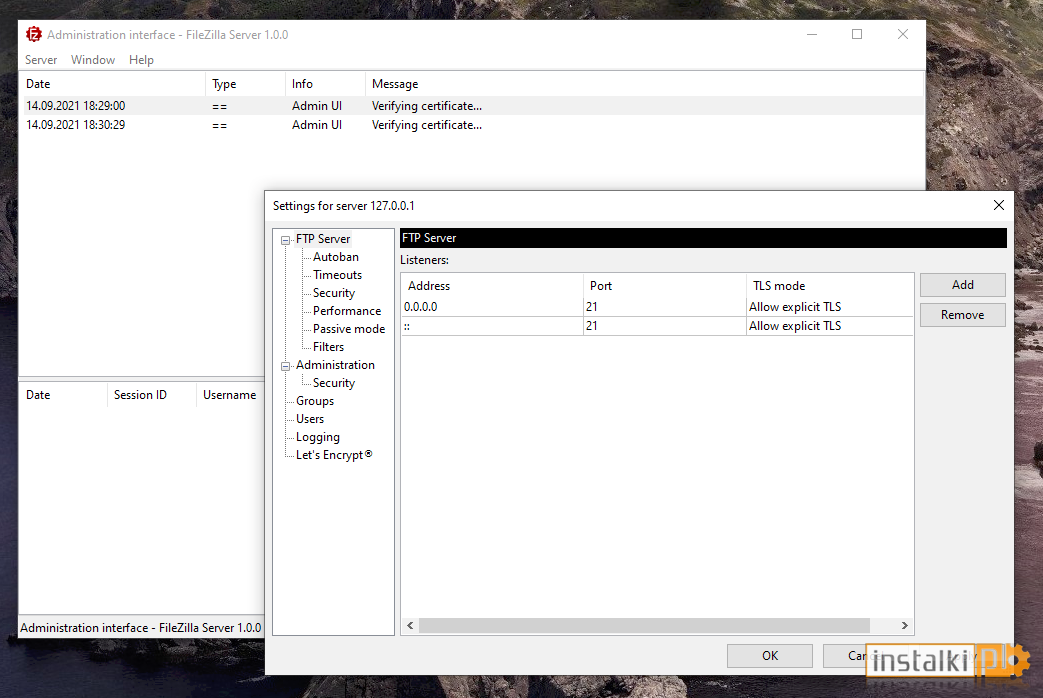The height and width of the screenshot is (698, 1043).
Task: Select the :: IPv6 listener address cell
Action: click(492, 326)
